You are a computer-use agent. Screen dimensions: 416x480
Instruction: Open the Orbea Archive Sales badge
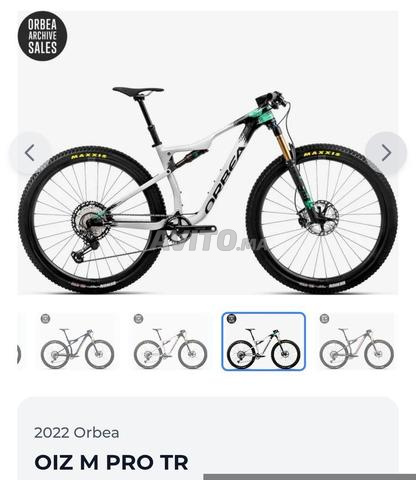42,36
